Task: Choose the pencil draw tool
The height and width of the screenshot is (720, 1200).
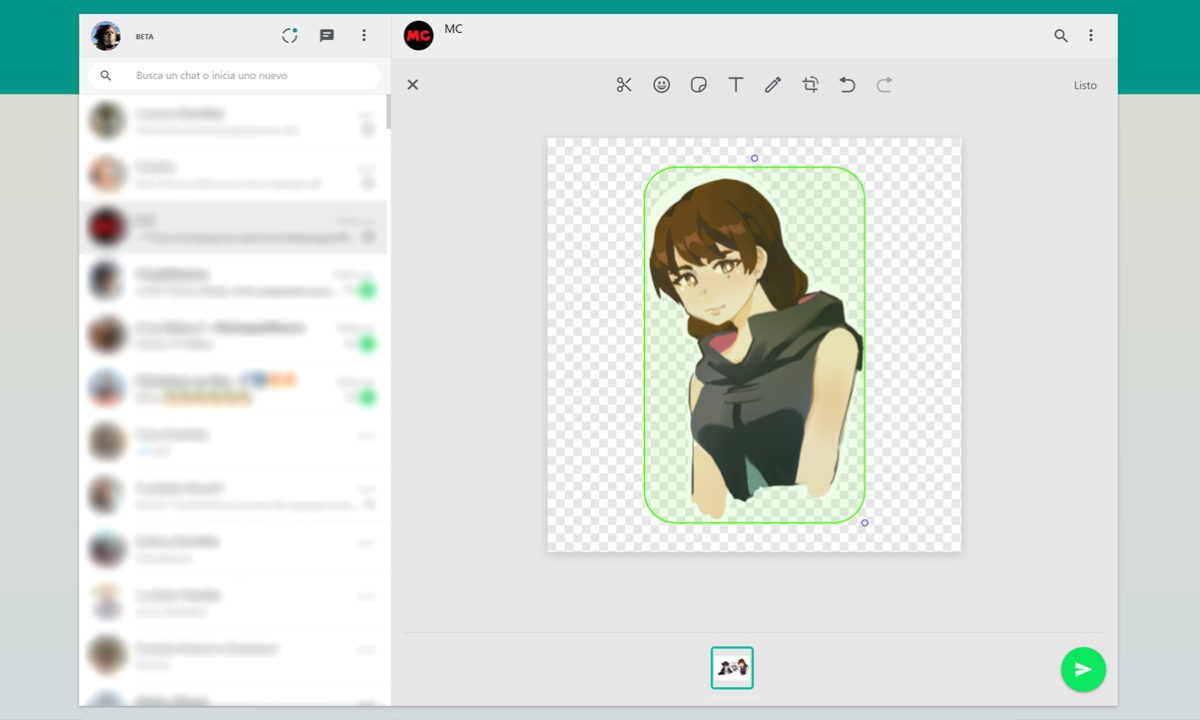Action: coord(773,85)
